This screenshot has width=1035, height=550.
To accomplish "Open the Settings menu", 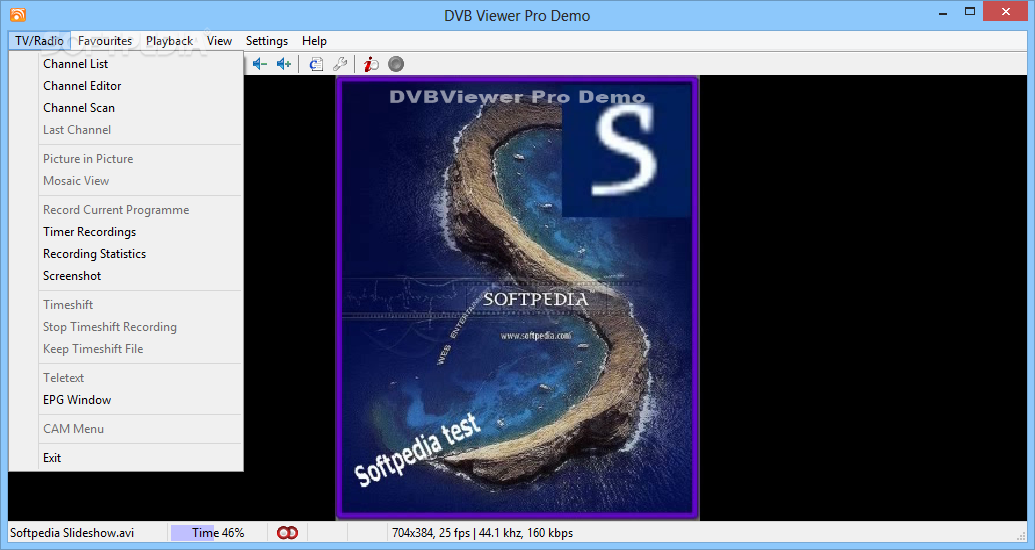I will 267,41.
